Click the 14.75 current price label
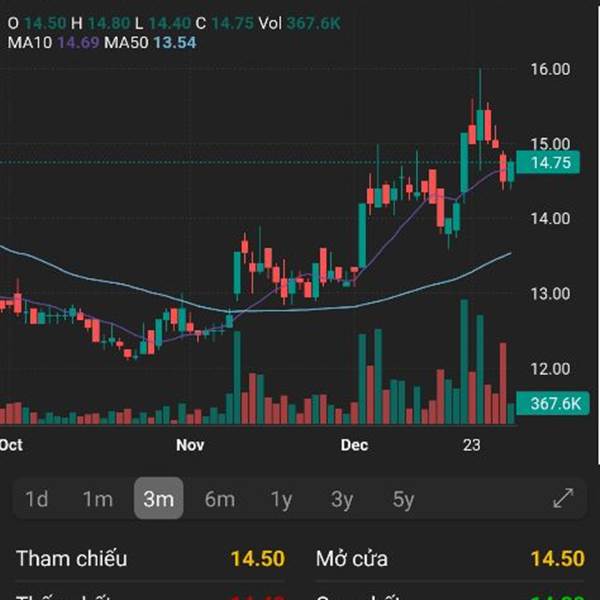This screenshot has height=600, width=600. 548,163
